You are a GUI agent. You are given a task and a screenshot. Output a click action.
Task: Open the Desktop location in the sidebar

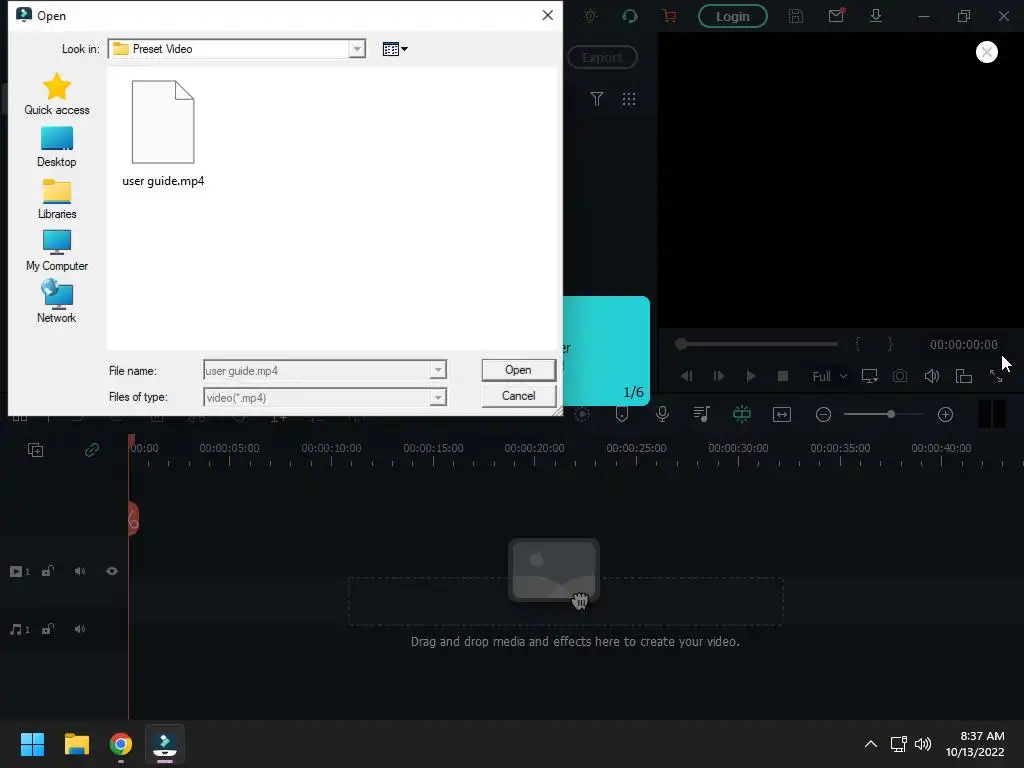click(x=57, y=147)
